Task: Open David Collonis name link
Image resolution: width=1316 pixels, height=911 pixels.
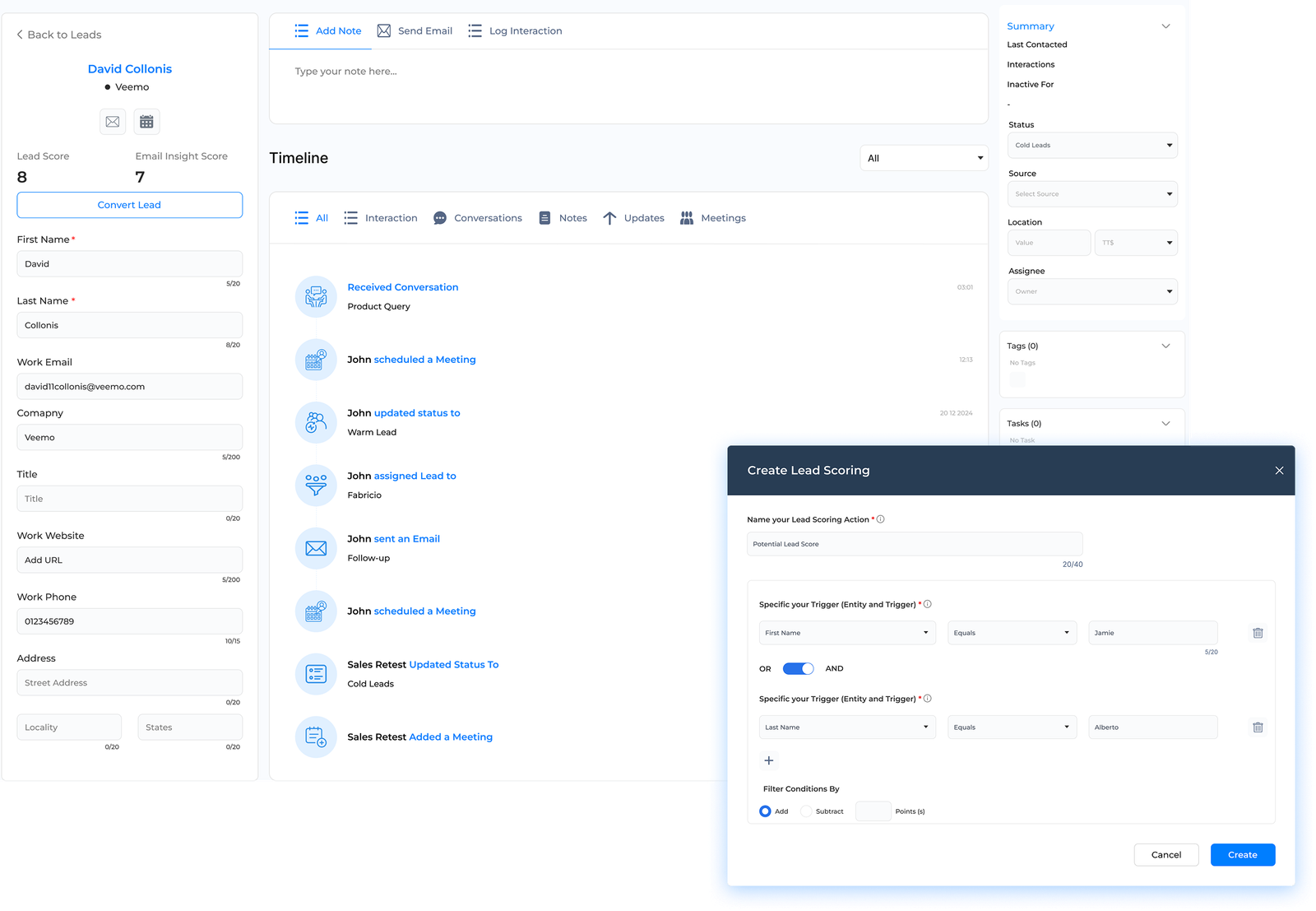Action: pyautogui.click(x=130, y=69)
